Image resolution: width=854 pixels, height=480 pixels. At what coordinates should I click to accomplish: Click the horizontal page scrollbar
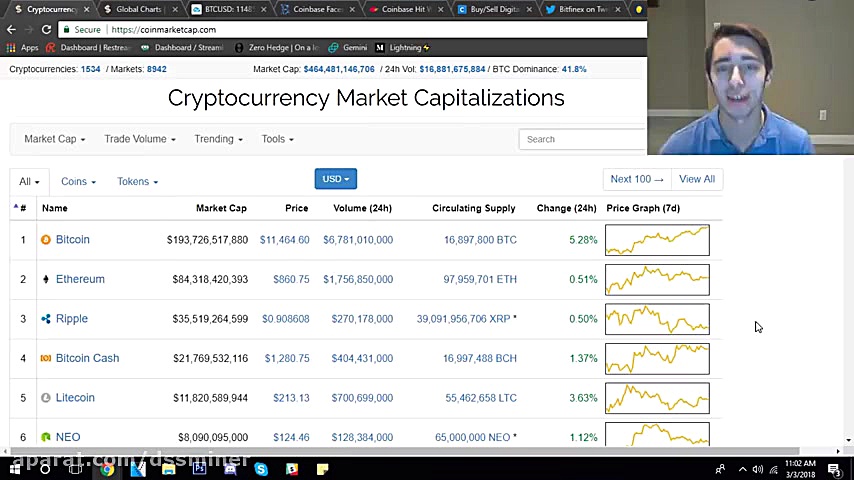(405, 451)
